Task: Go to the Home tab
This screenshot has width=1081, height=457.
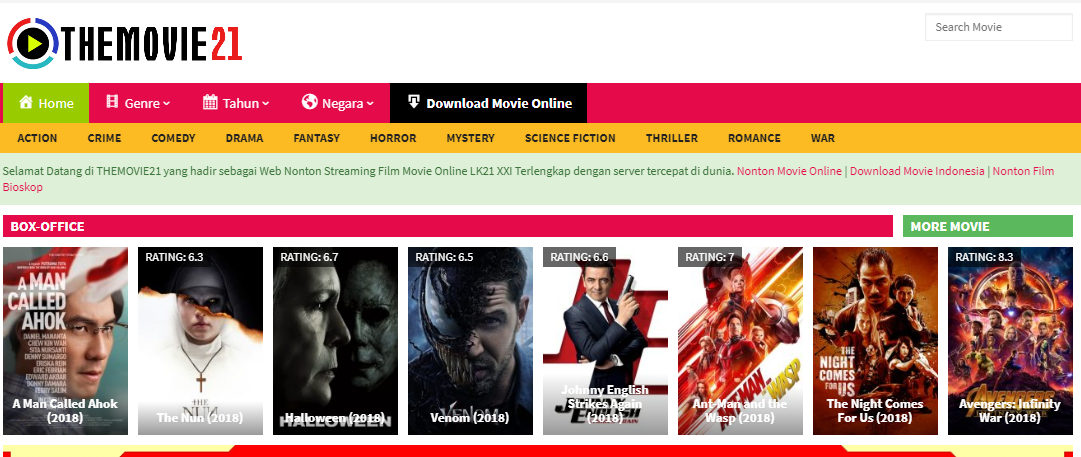Action: [x=46, y=103]
